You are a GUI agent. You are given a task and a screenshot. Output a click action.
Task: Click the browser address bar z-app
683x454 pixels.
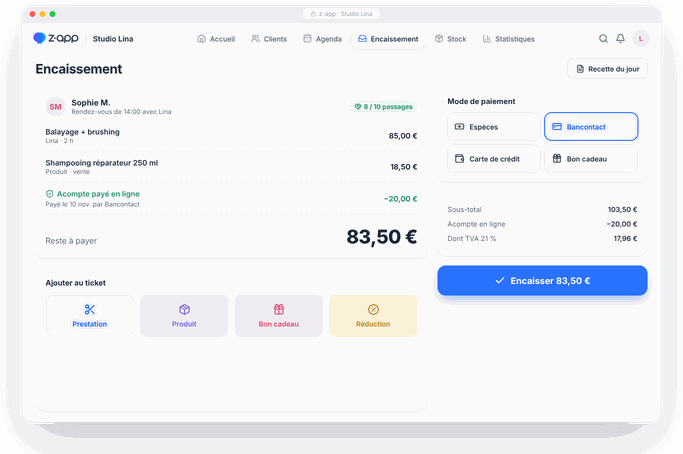tap(342, 14)
